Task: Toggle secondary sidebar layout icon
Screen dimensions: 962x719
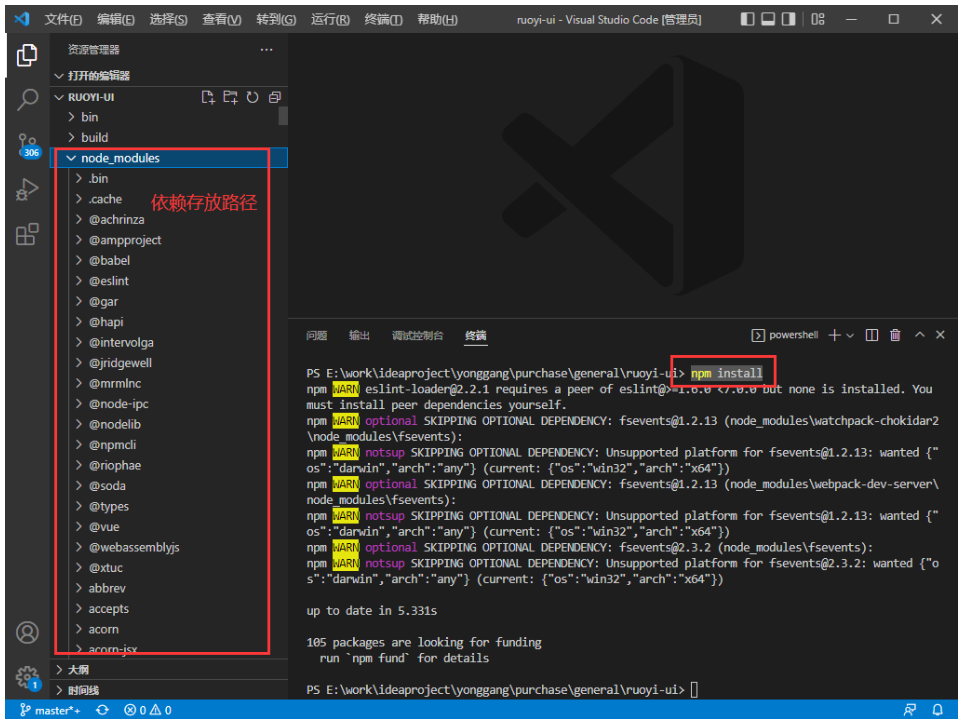Action: pos(788,19)
